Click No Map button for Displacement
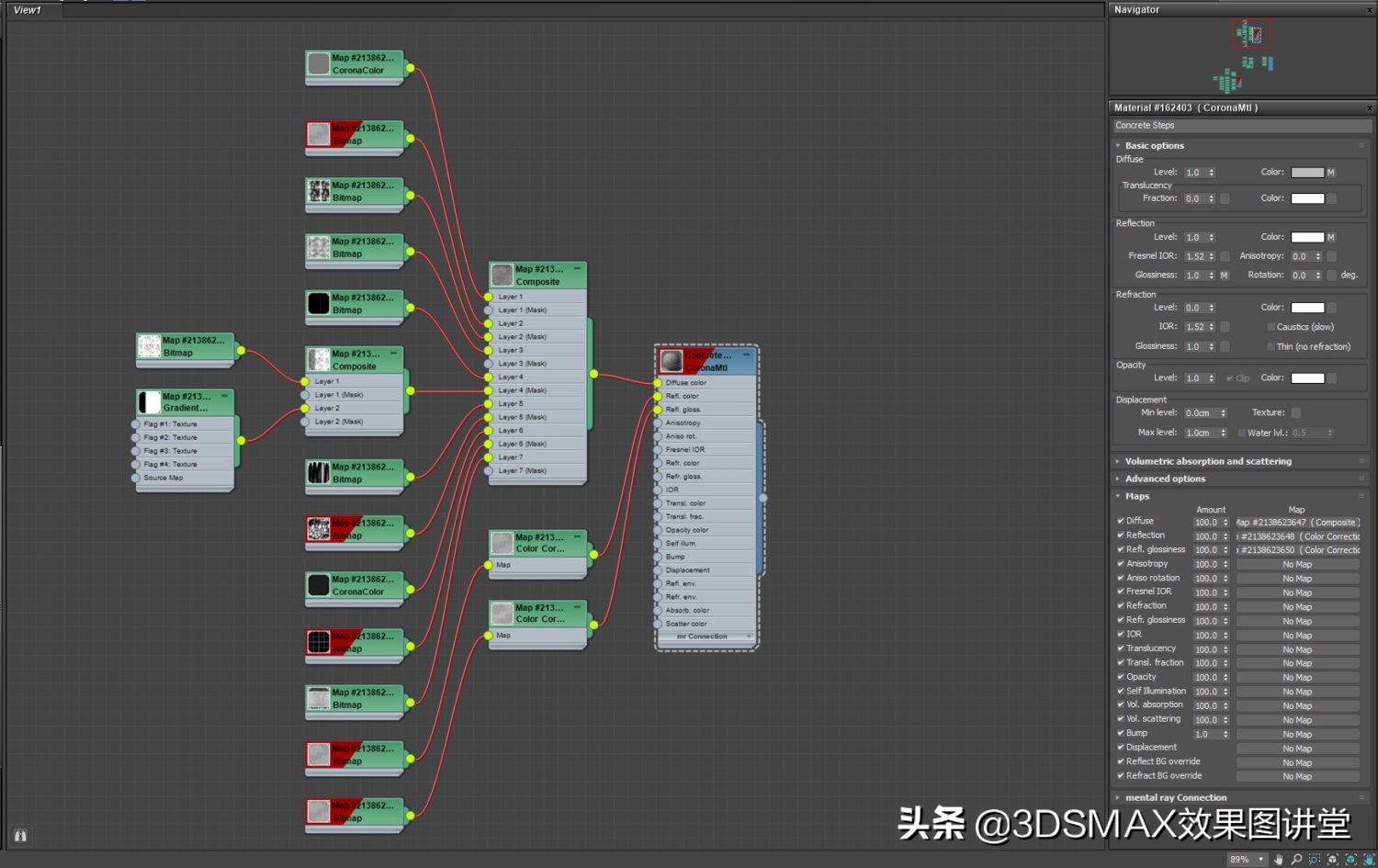 [x=1297, y=749]
